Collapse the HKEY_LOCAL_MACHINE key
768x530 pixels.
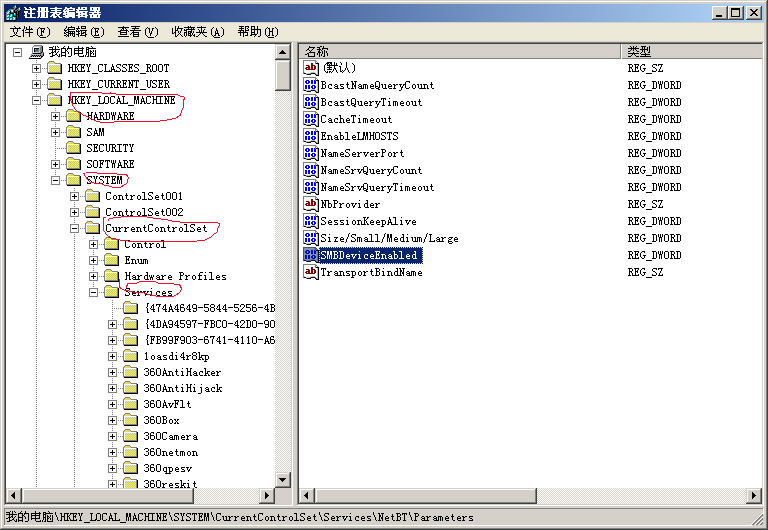click(x=36, y=100)
